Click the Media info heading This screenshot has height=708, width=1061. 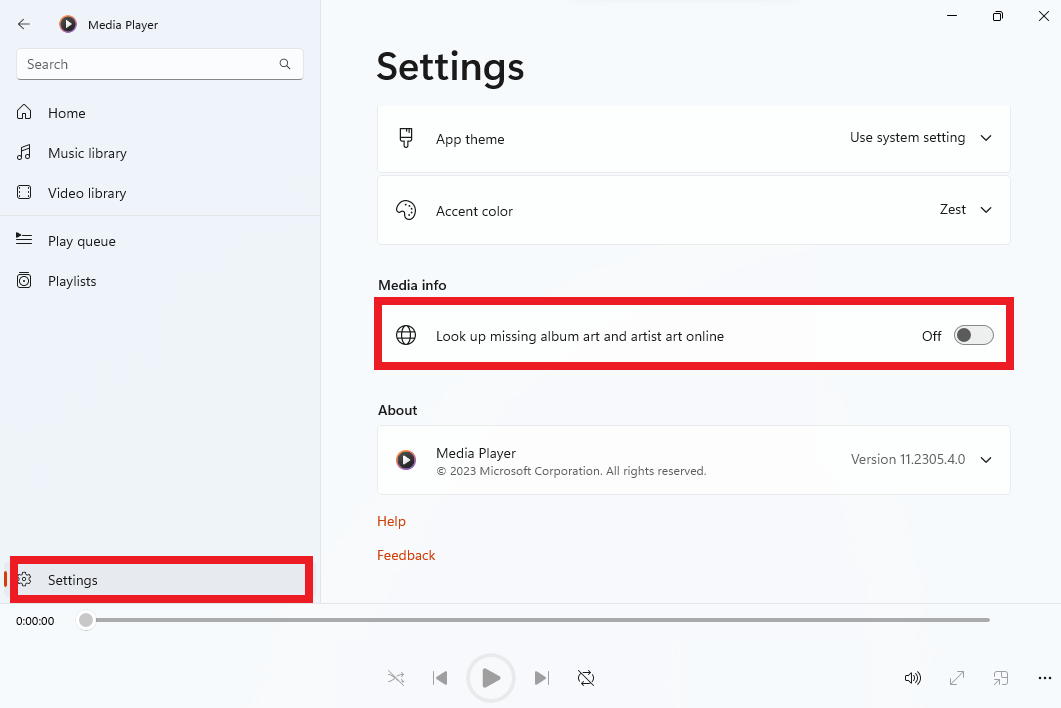pos(412,285)
